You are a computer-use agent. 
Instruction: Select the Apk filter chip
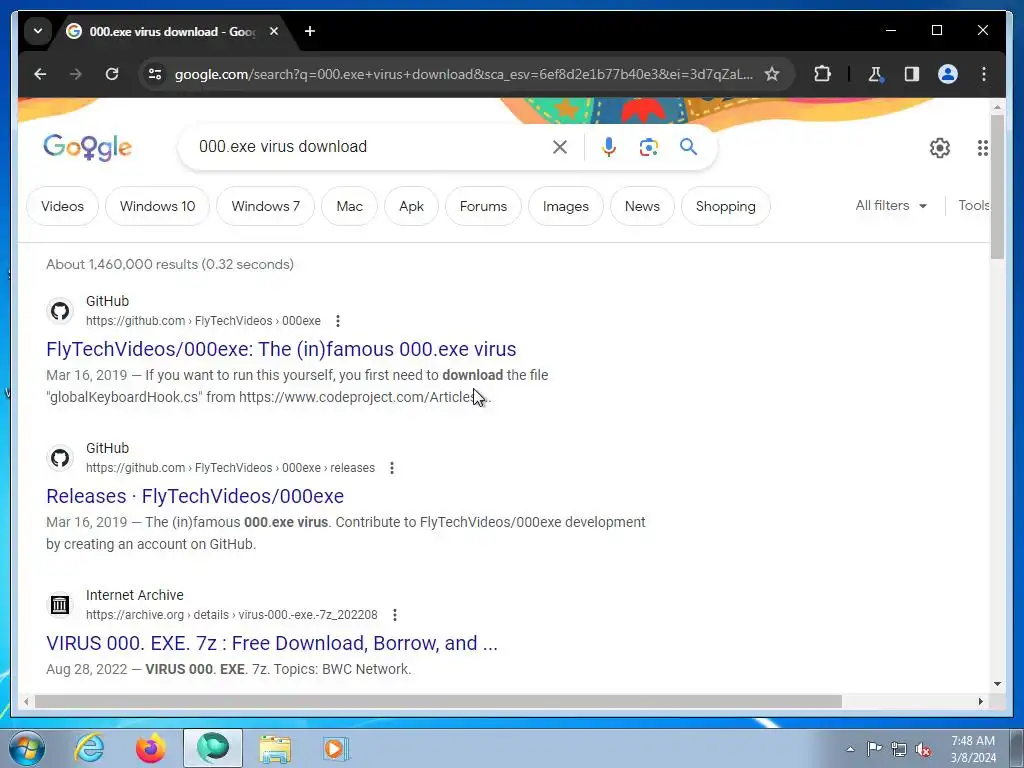pos(411,206)
